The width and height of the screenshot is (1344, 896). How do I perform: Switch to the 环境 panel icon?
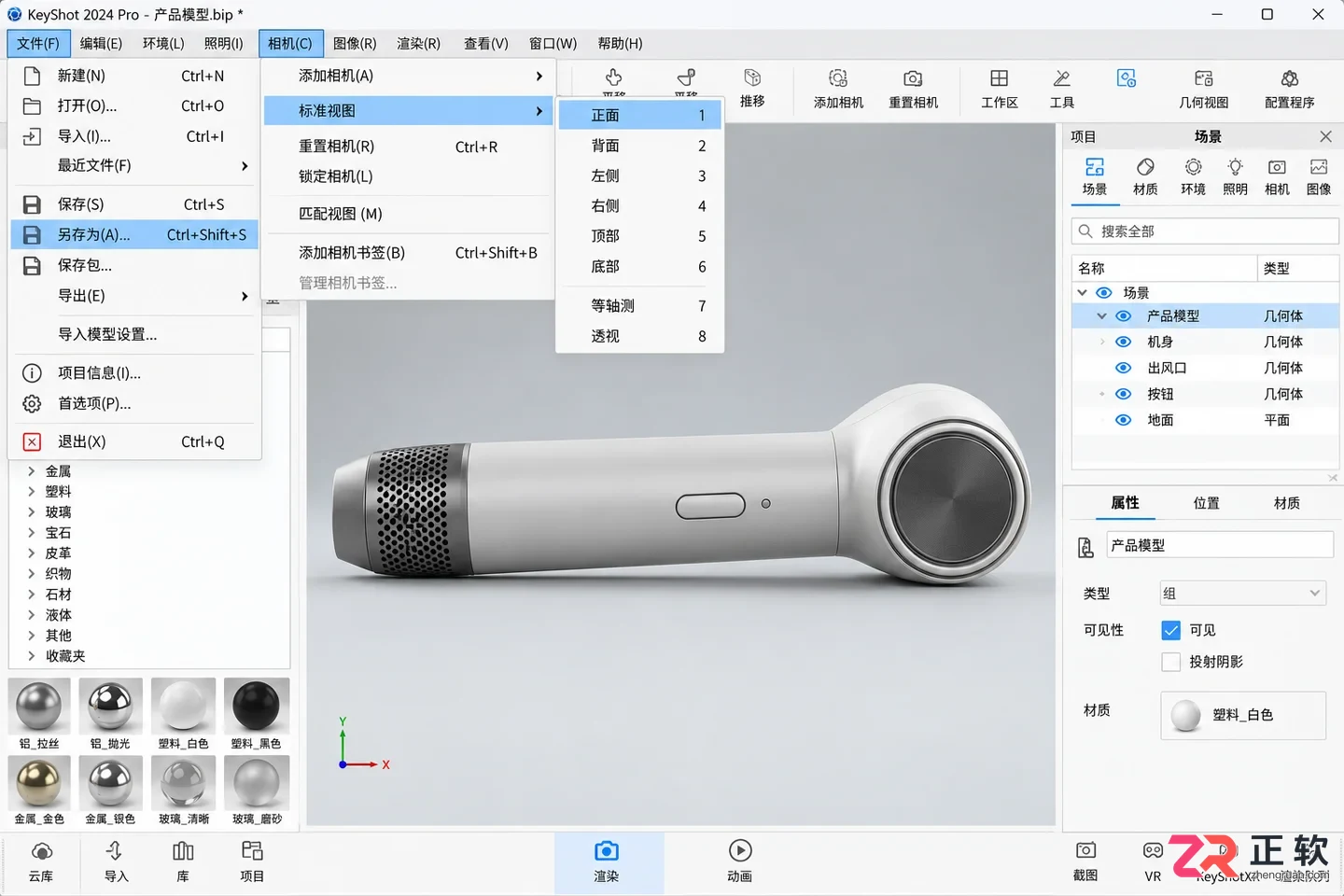coord(1193,167)
